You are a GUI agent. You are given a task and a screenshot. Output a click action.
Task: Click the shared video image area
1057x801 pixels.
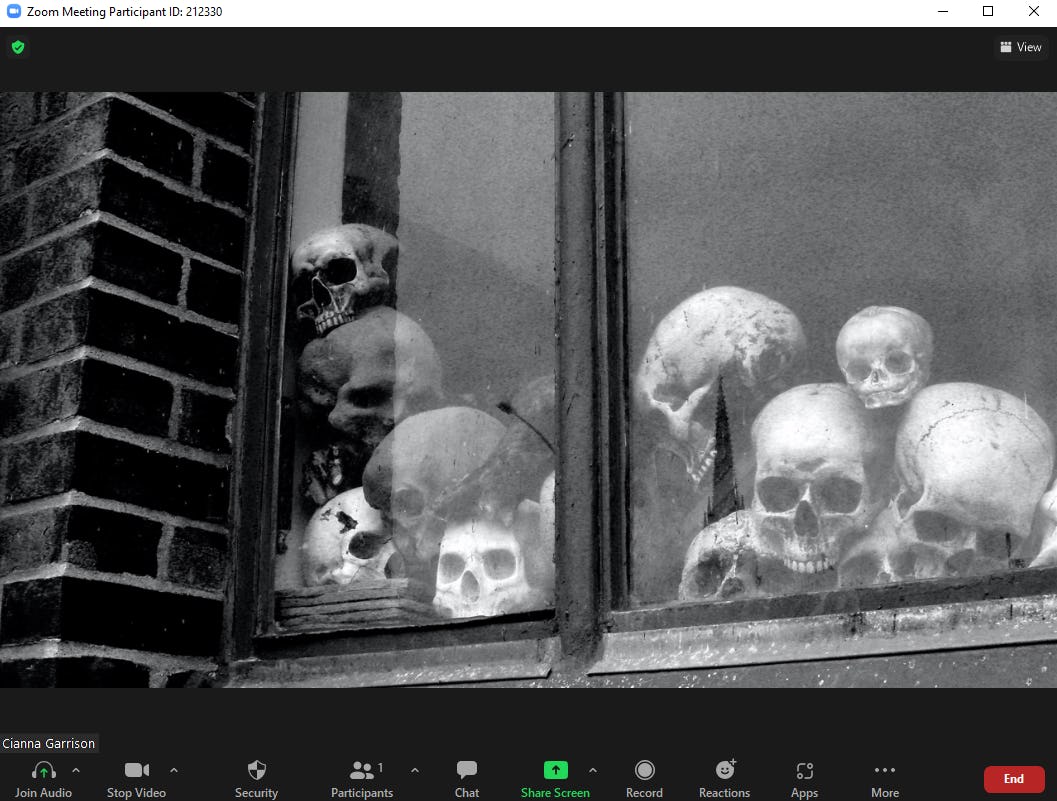[x=528, y=390]
